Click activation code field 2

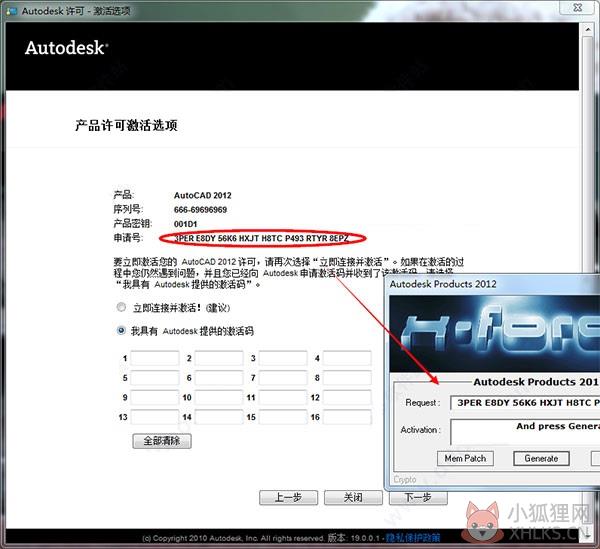coord(219,358)
